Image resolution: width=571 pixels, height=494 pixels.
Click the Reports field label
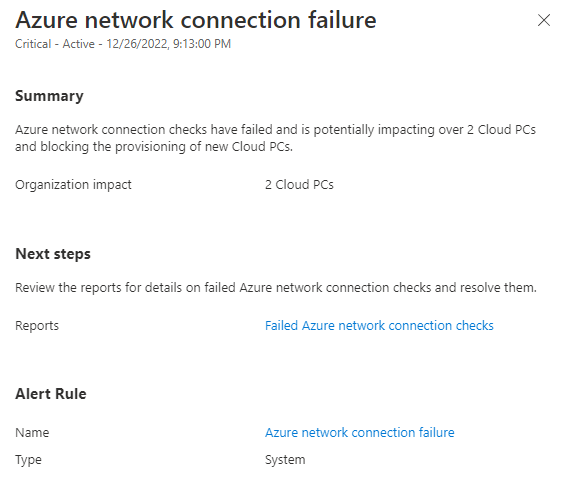tap(37, 326)
